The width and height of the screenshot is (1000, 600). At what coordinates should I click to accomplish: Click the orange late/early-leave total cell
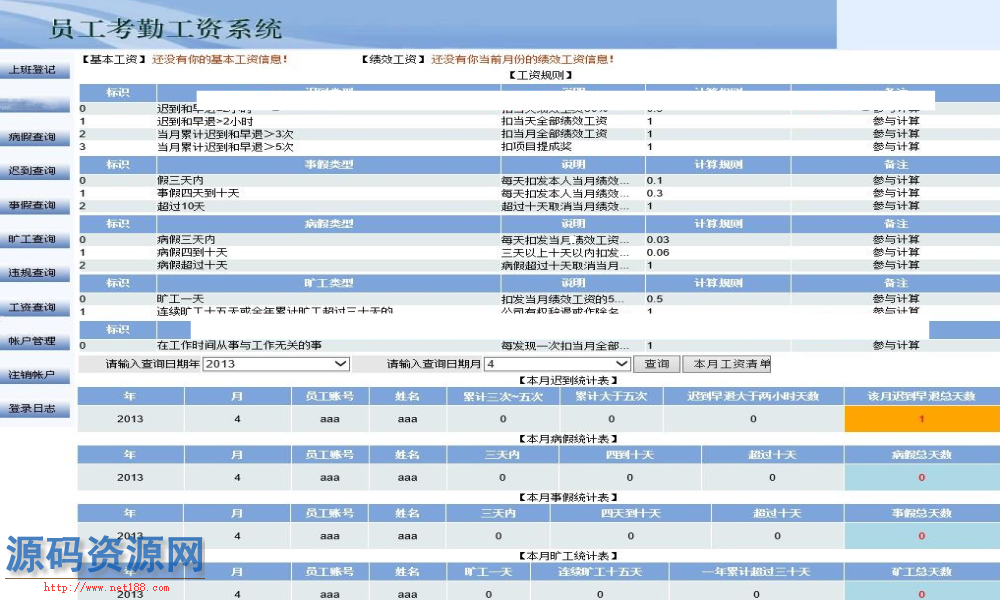pos(921,419)
